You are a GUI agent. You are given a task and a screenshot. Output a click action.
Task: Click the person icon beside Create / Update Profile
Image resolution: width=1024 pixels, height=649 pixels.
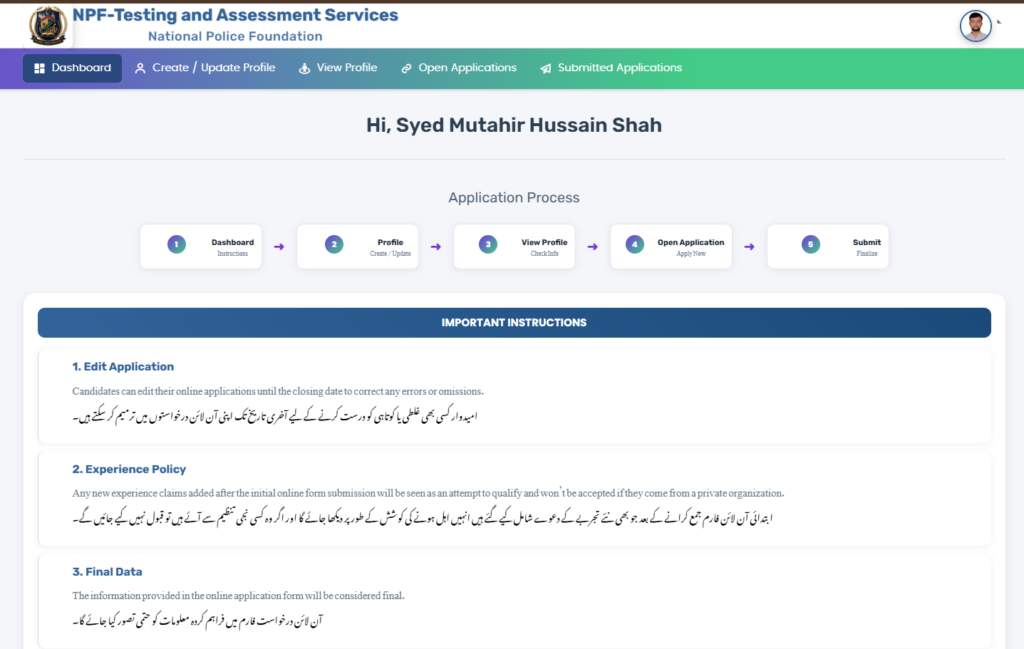click(140, 69)
